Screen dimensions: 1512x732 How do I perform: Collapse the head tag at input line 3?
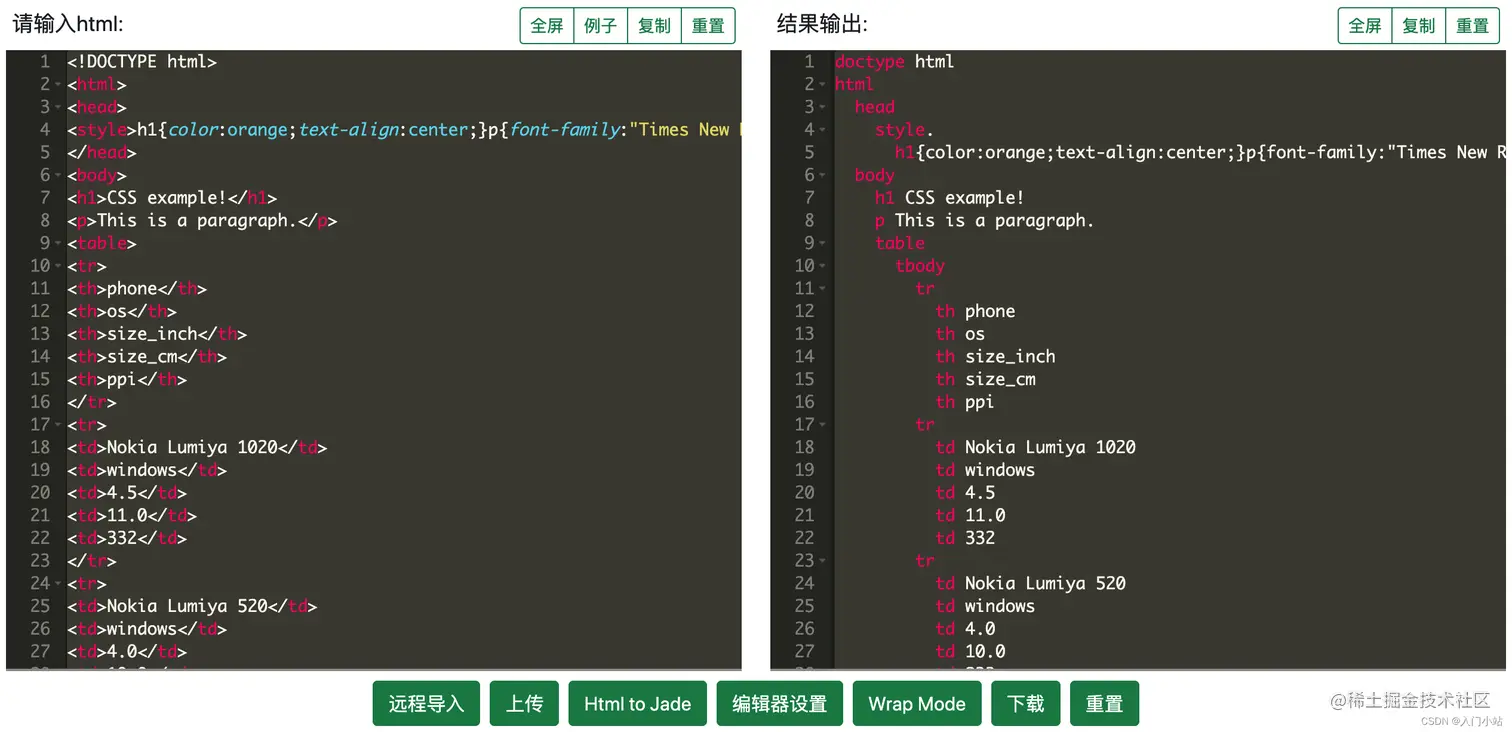point(58,108)
